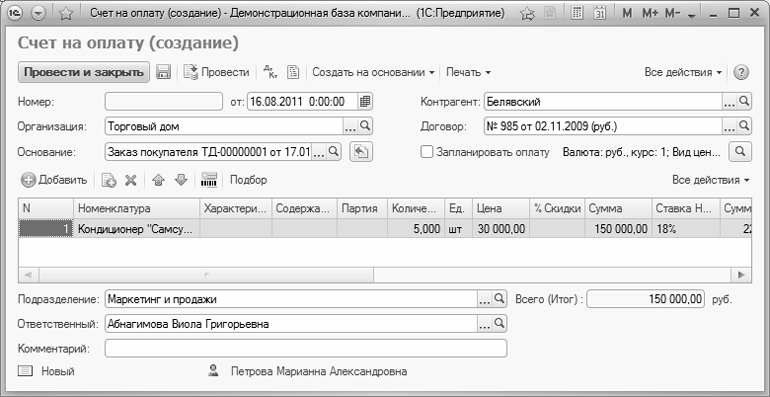Add the form to favorites with the left star
Screen dimensions: 770x397
click(66, 13)
